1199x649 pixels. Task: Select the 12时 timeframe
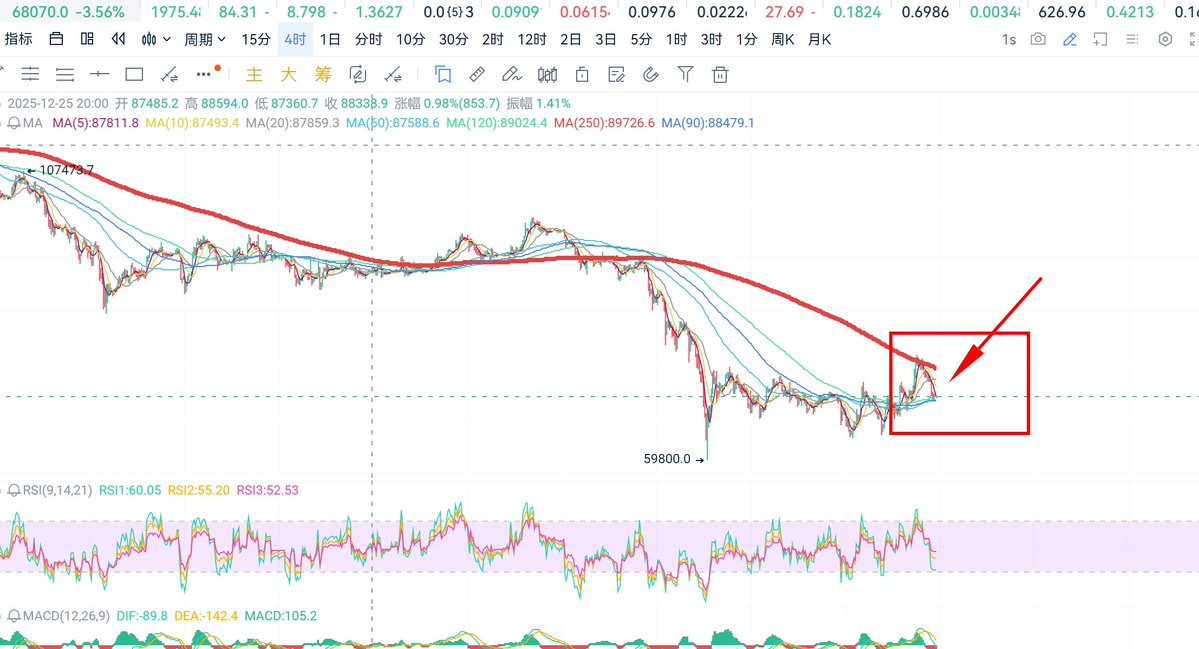(x=531, y=39)
